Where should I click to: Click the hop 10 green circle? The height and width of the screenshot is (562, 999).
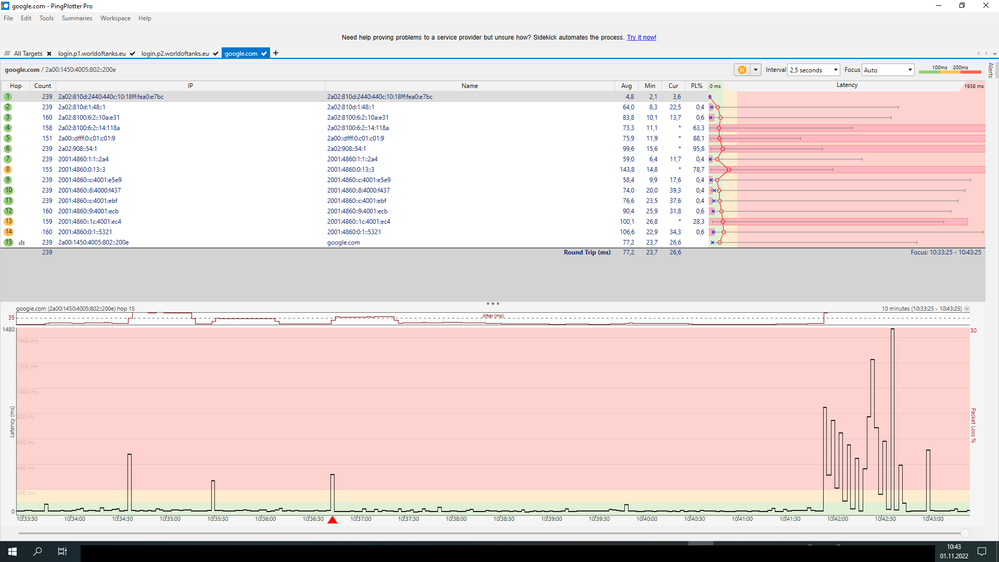click(8, 191)
